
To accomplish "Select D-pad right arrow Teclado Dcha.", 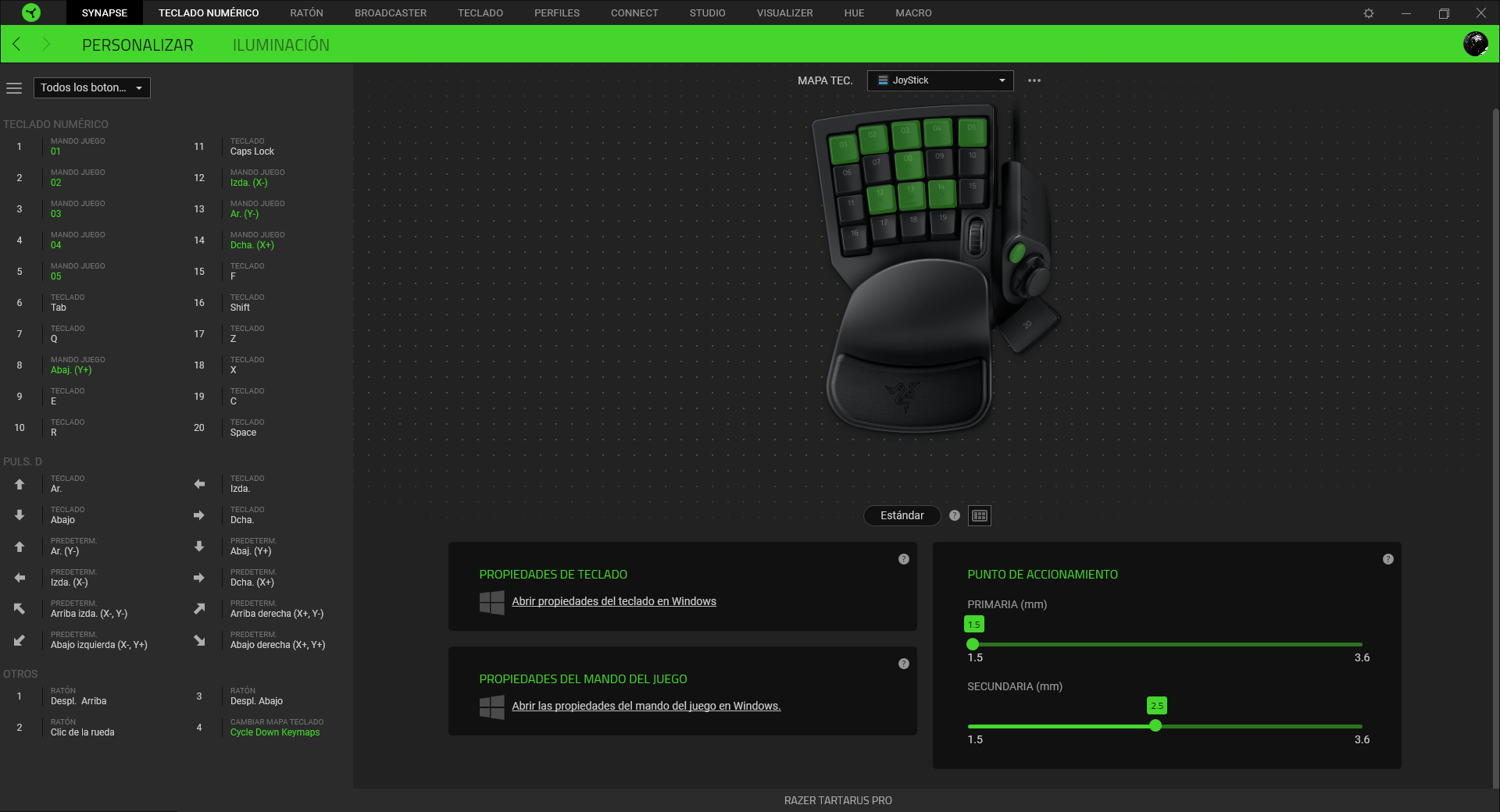I will [199, 515].
